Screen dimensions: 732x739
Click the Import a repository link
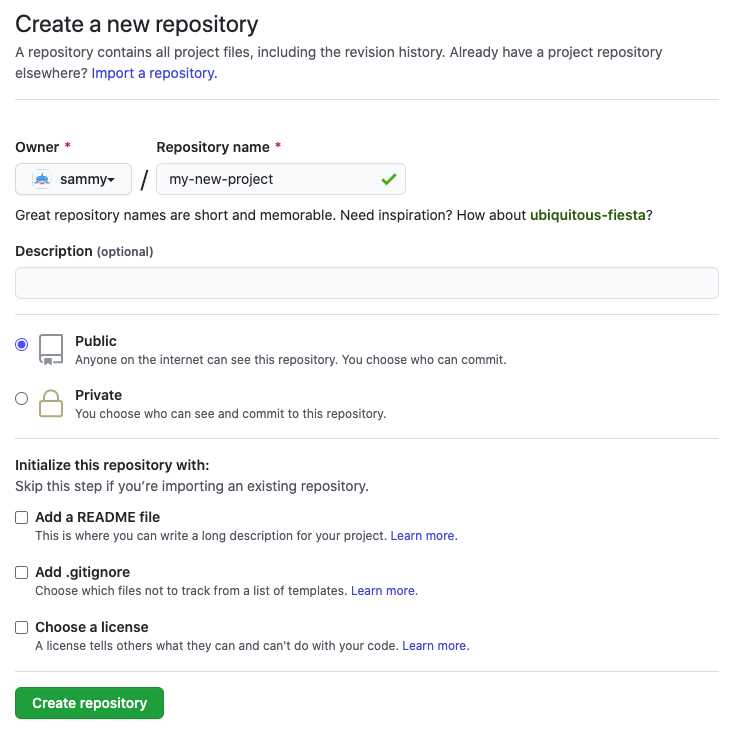154,74
